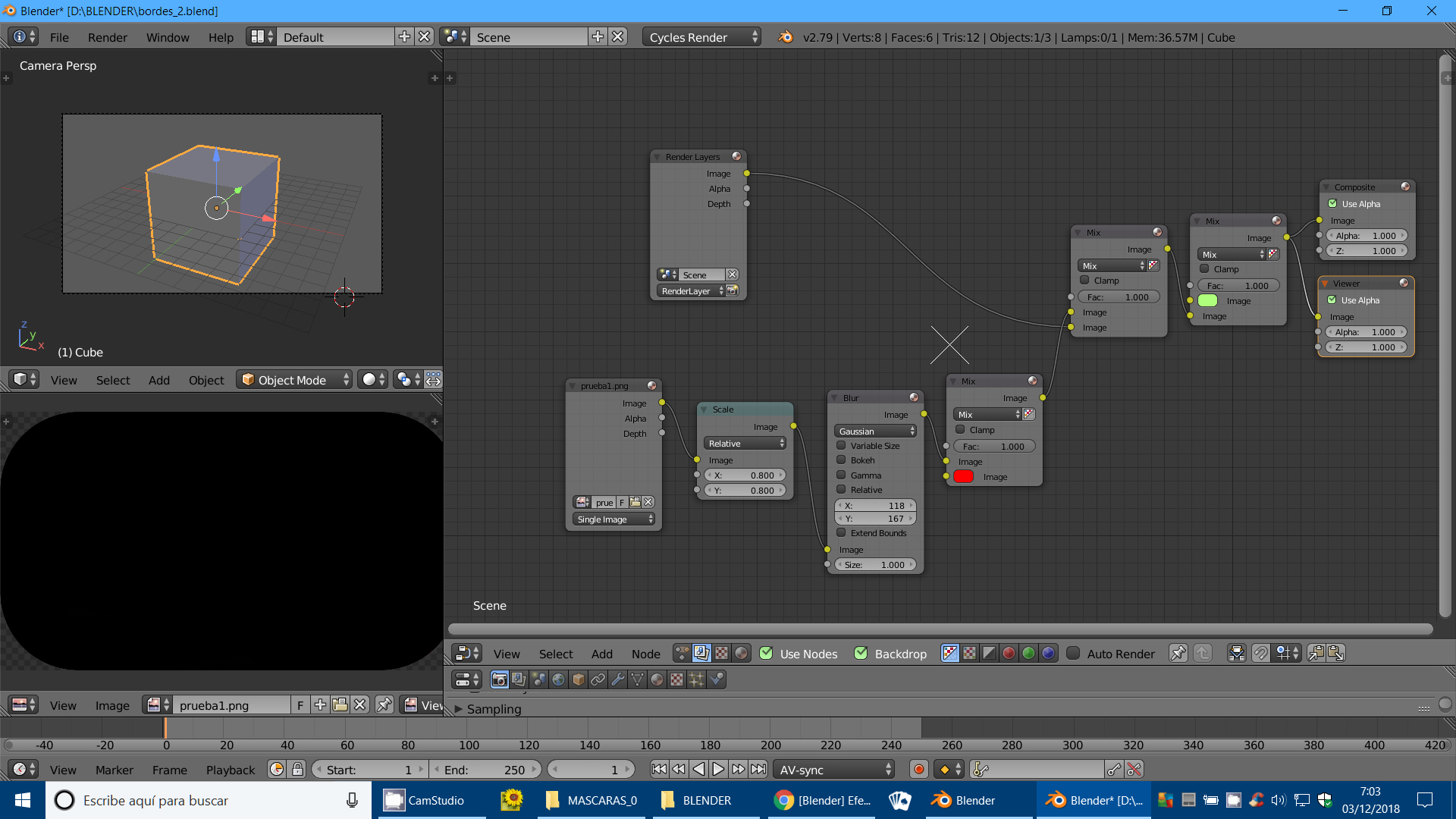The height and width of the screenshot is (819, 1456).
Task: Enable the Auto Render checkbox
Action: tap(1073, 654)
